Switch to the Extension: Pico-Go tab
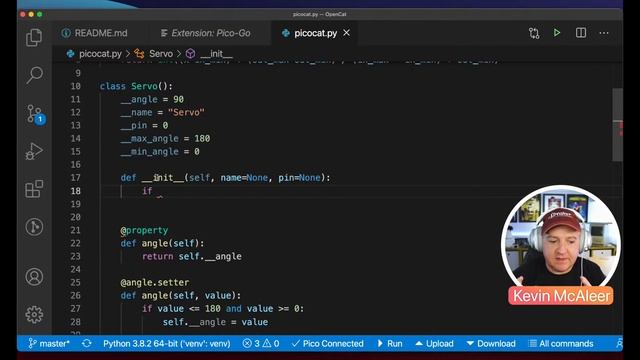Viewport: 640px width, 360px height. click(211, 33)
